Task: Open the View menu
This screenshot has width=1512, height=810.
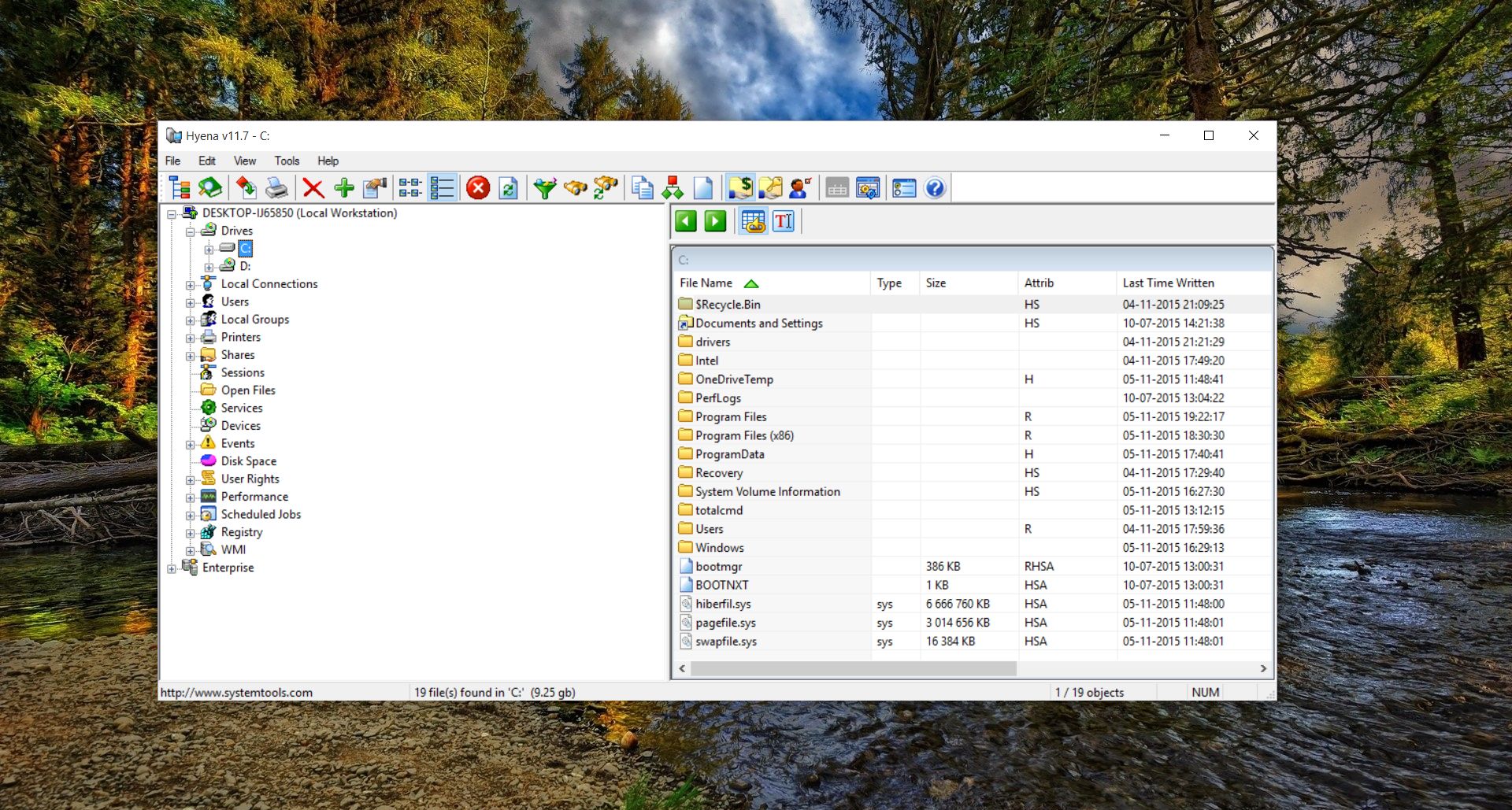Action: click(x=244, y=161)
